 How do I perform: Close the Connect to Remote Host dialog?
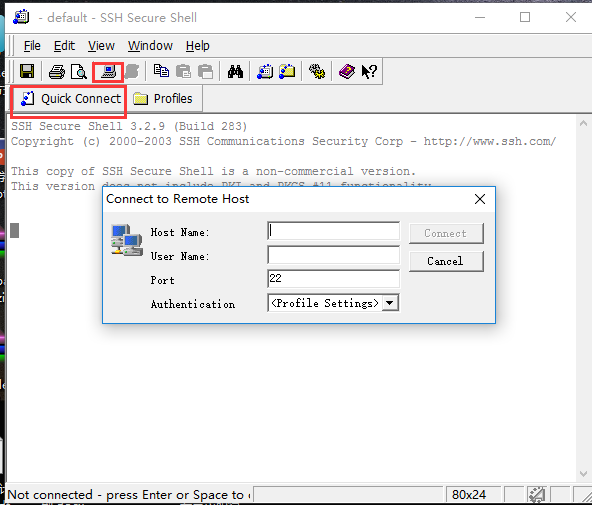click(479, 199)
